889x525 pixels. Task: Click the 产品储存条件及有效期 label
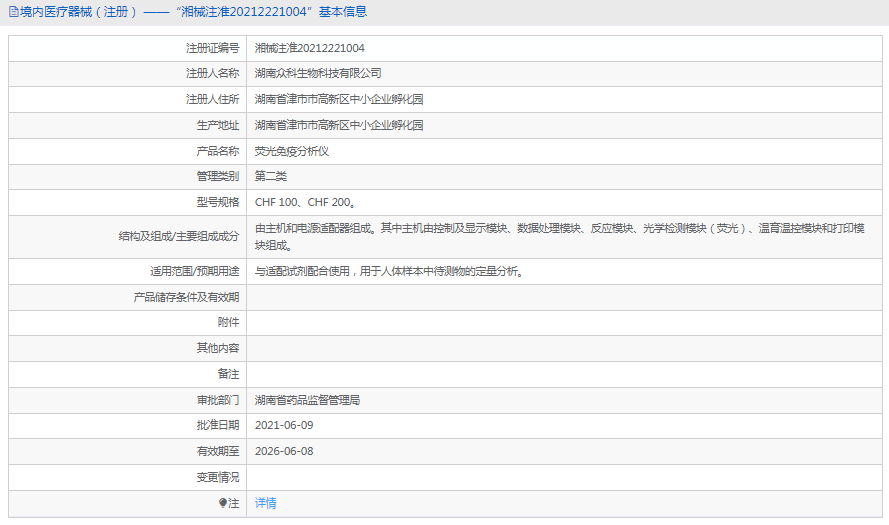coord(186,297)
